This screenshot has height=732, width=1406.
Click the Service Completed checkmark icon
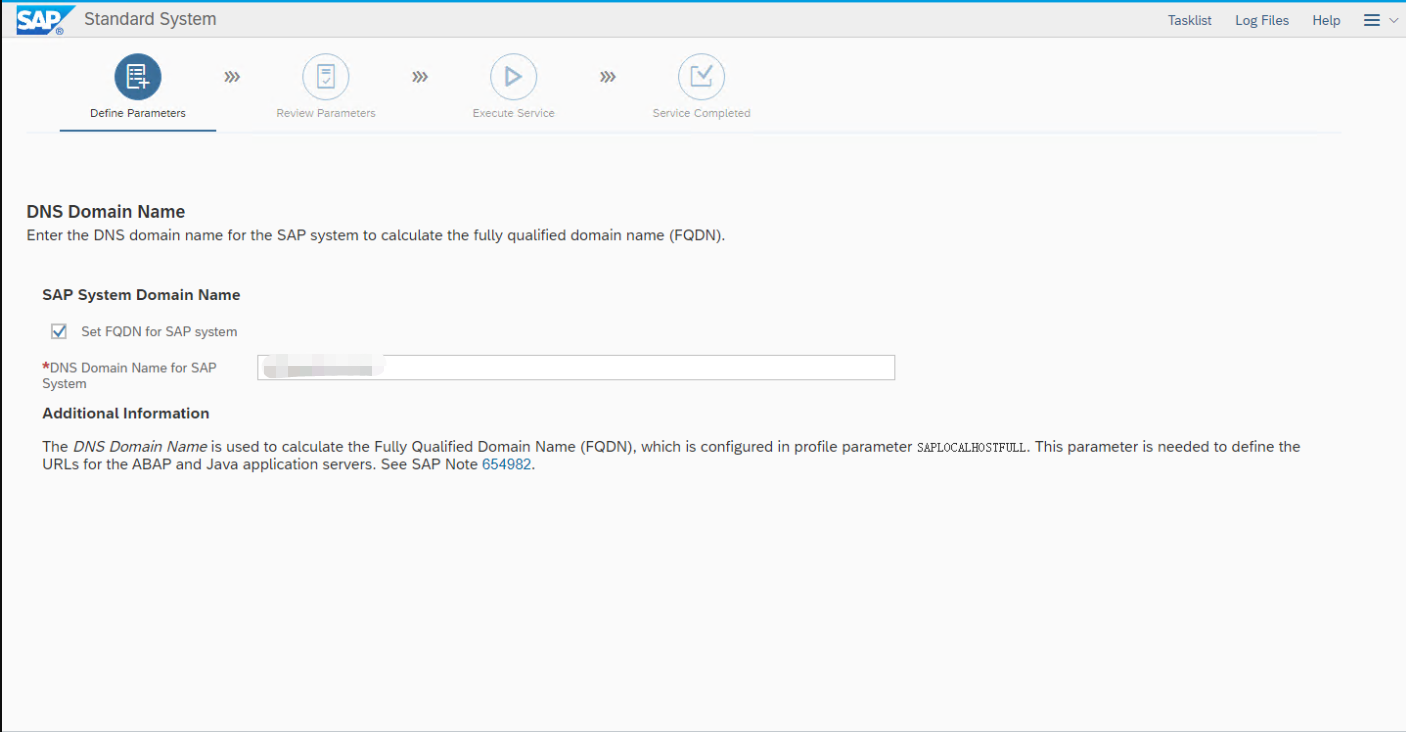(x=701, y=77)
